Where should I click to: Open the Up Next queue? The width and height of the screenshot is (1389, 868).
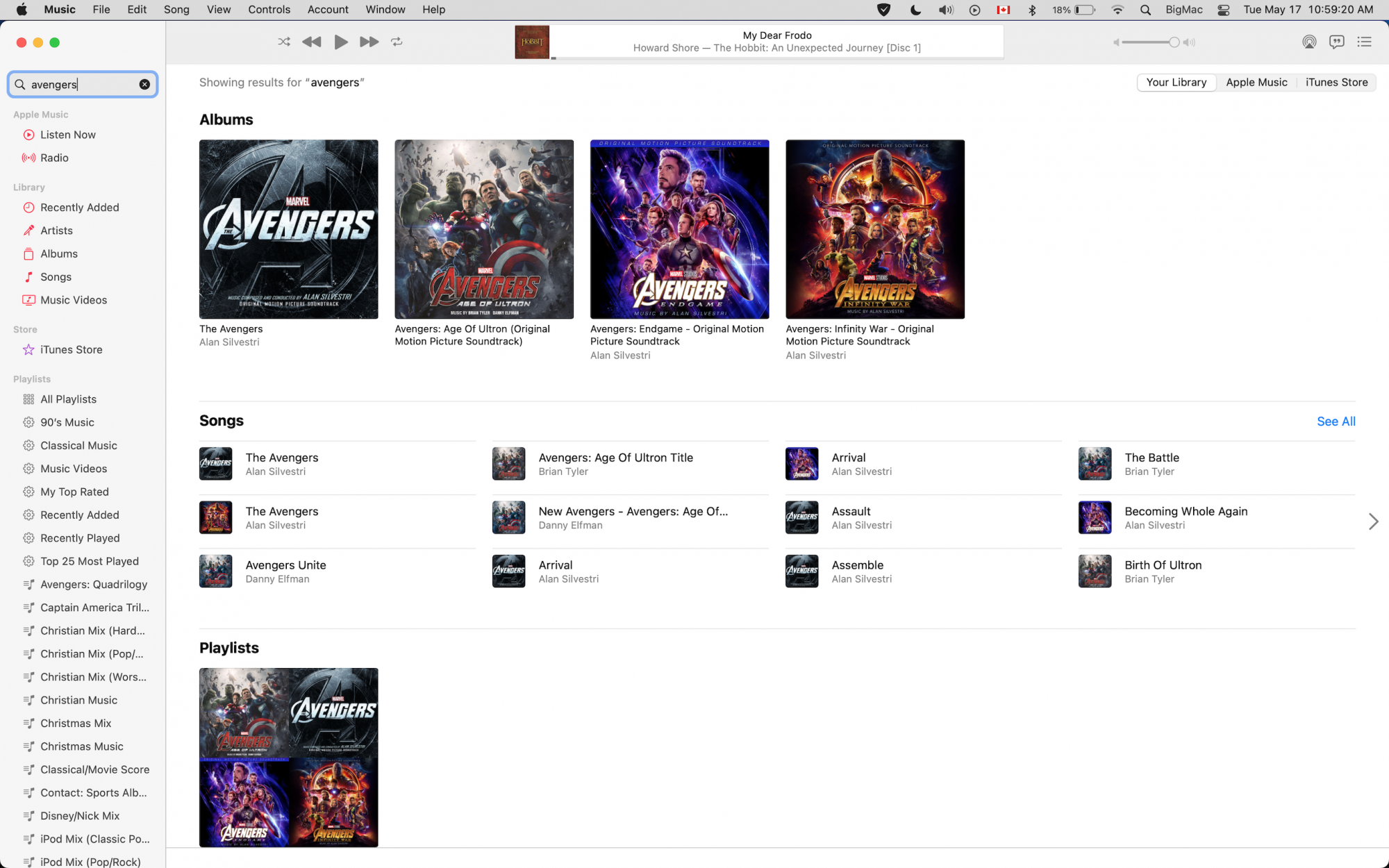point(1364,42)
